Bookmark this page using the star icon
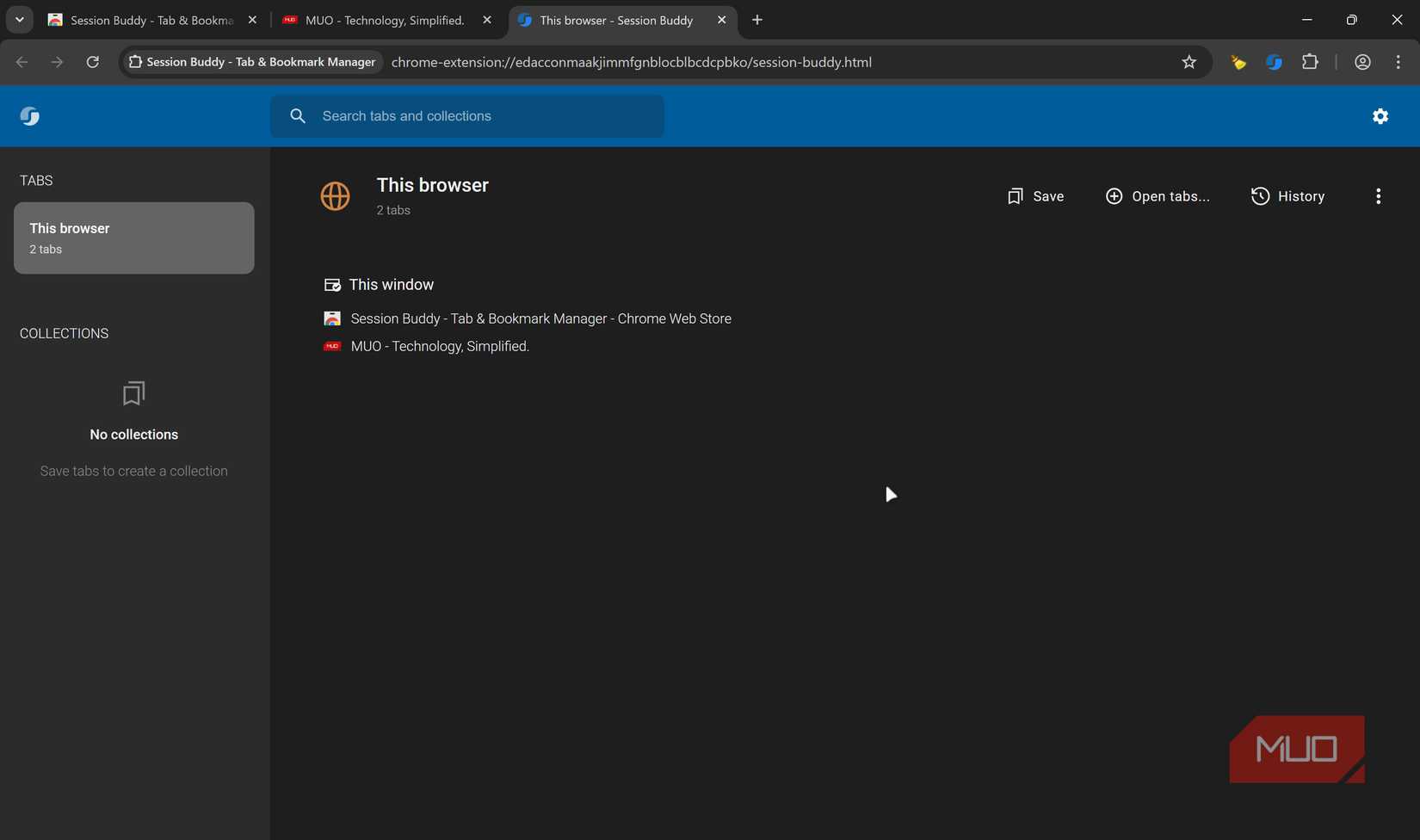 coord(1188,62)
